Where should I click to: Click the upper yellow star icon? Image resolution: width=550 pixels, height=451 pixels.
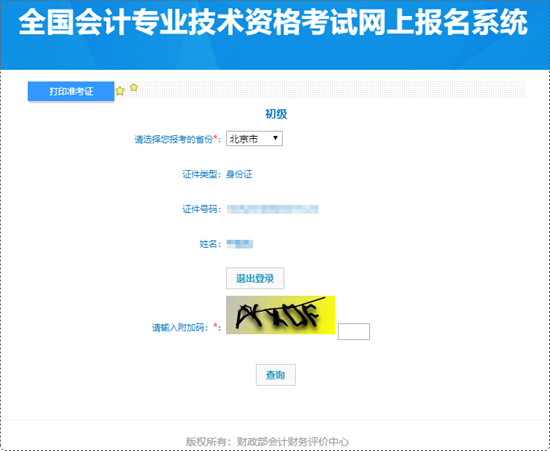click(x=134, y=87)
